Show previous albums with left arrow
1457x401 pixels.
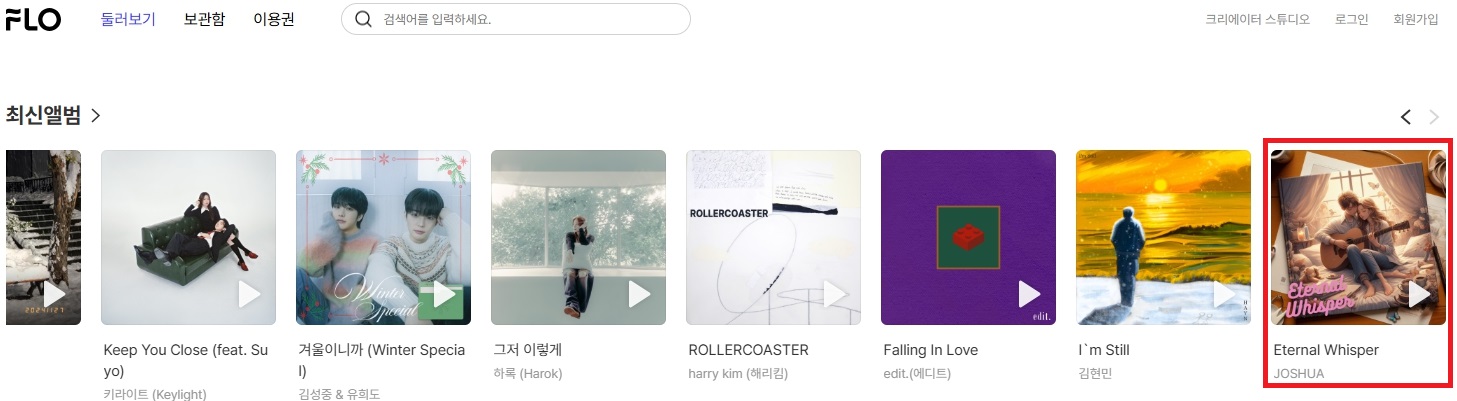click(1405, 117)
